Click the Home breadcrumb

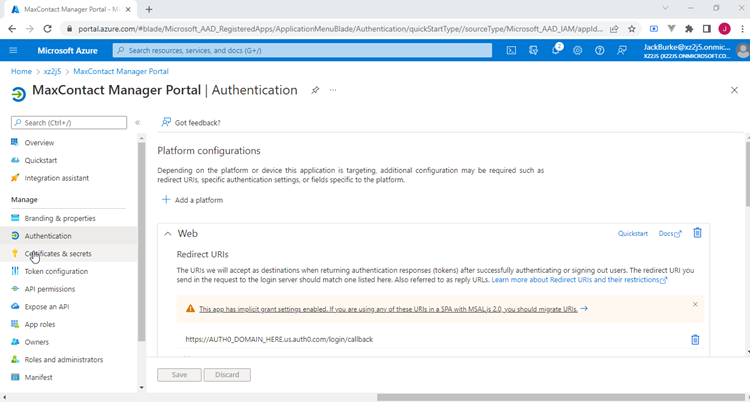tap(21, 71)
